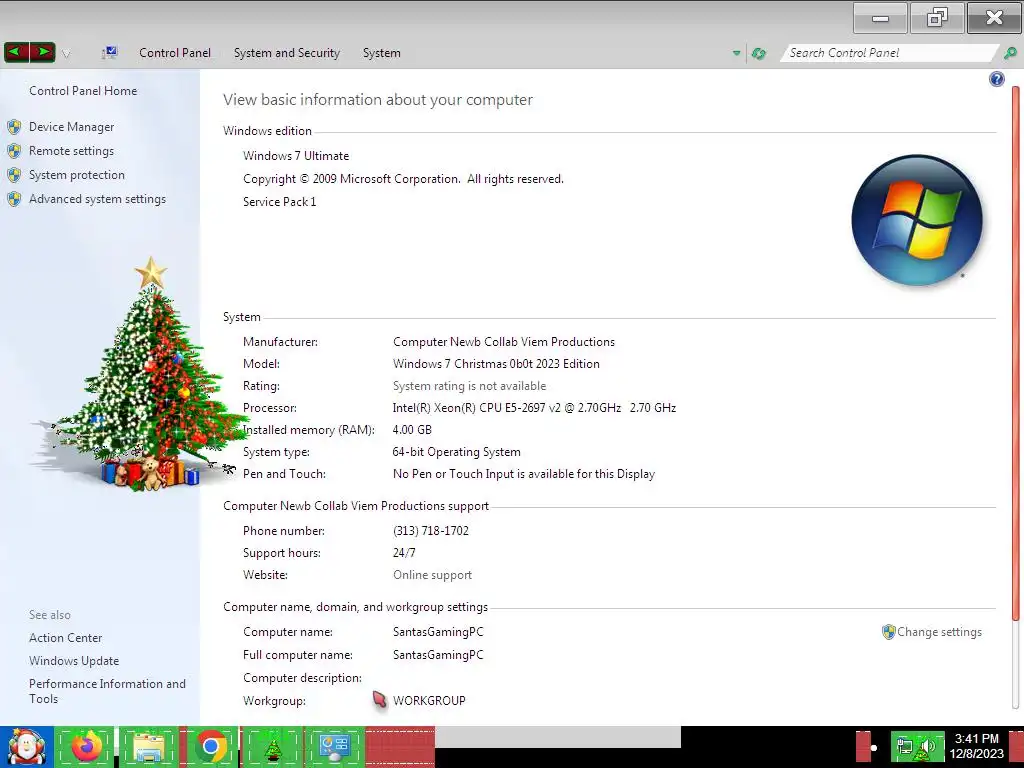The height and width of the screenshot is (768, 1024).
Task: Click the Windows logo image
Action: 917,220
